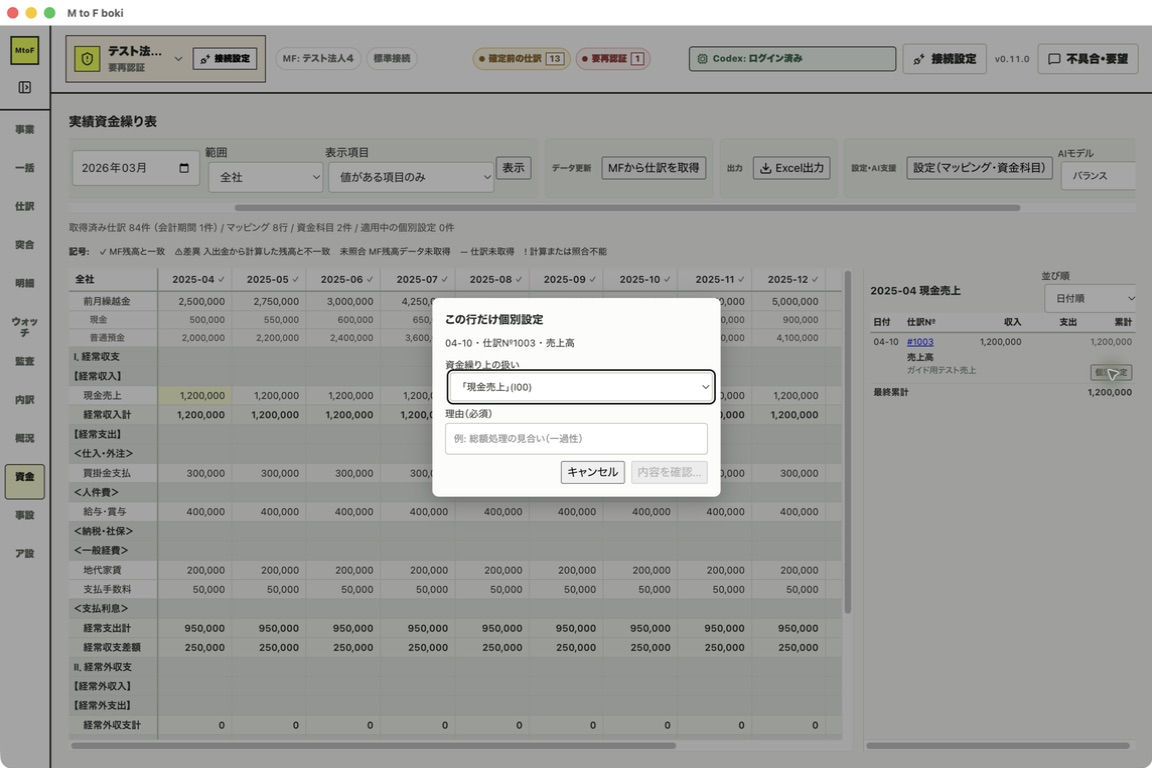
Task: Click the 支払手数料 row label
Action: pyautogui.click(x=107, y=589)
